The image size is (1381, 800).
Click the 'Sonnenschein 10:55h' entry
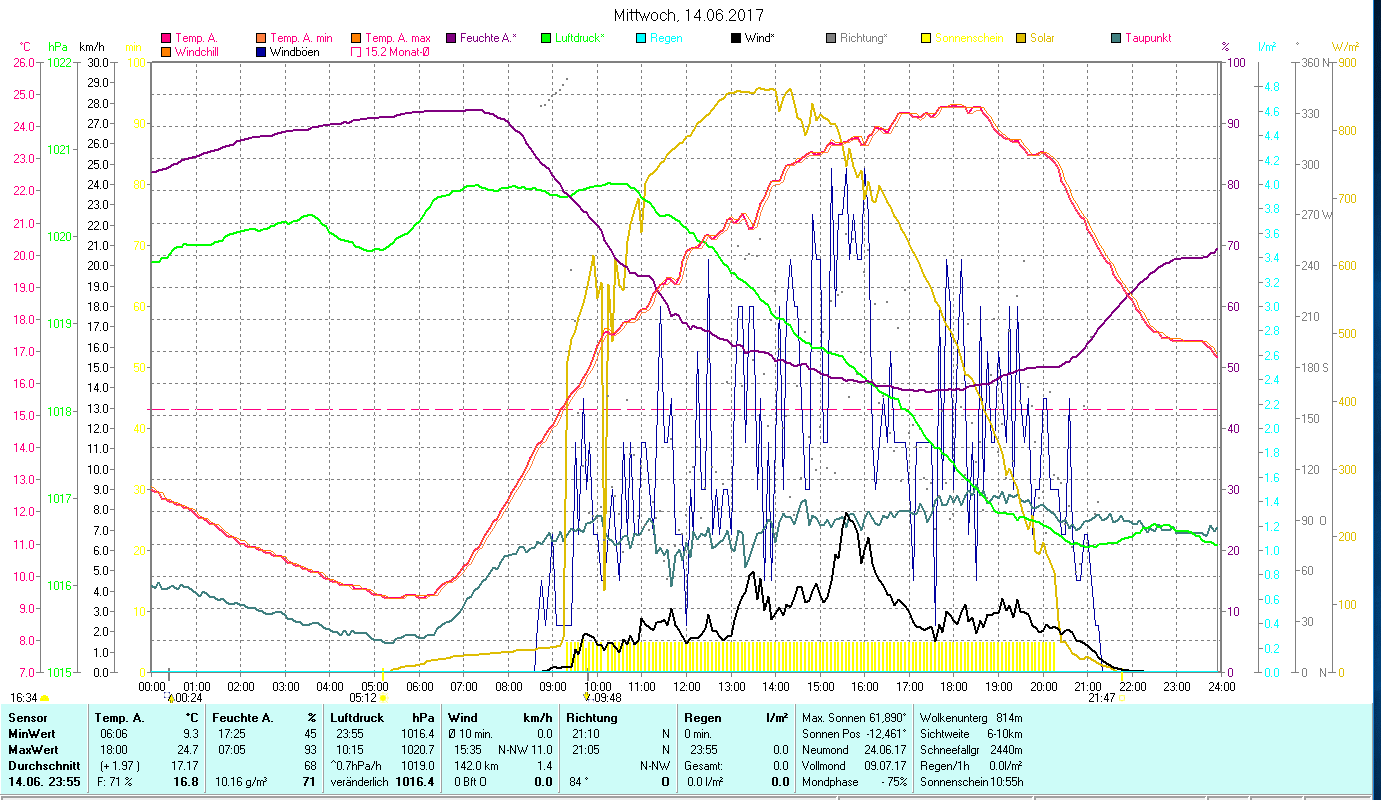(970, 782)
